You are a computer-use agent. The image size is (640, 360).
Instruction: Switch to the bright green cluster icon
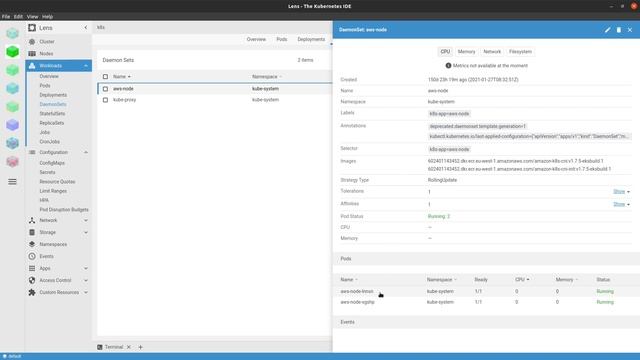tap(12, 52)
